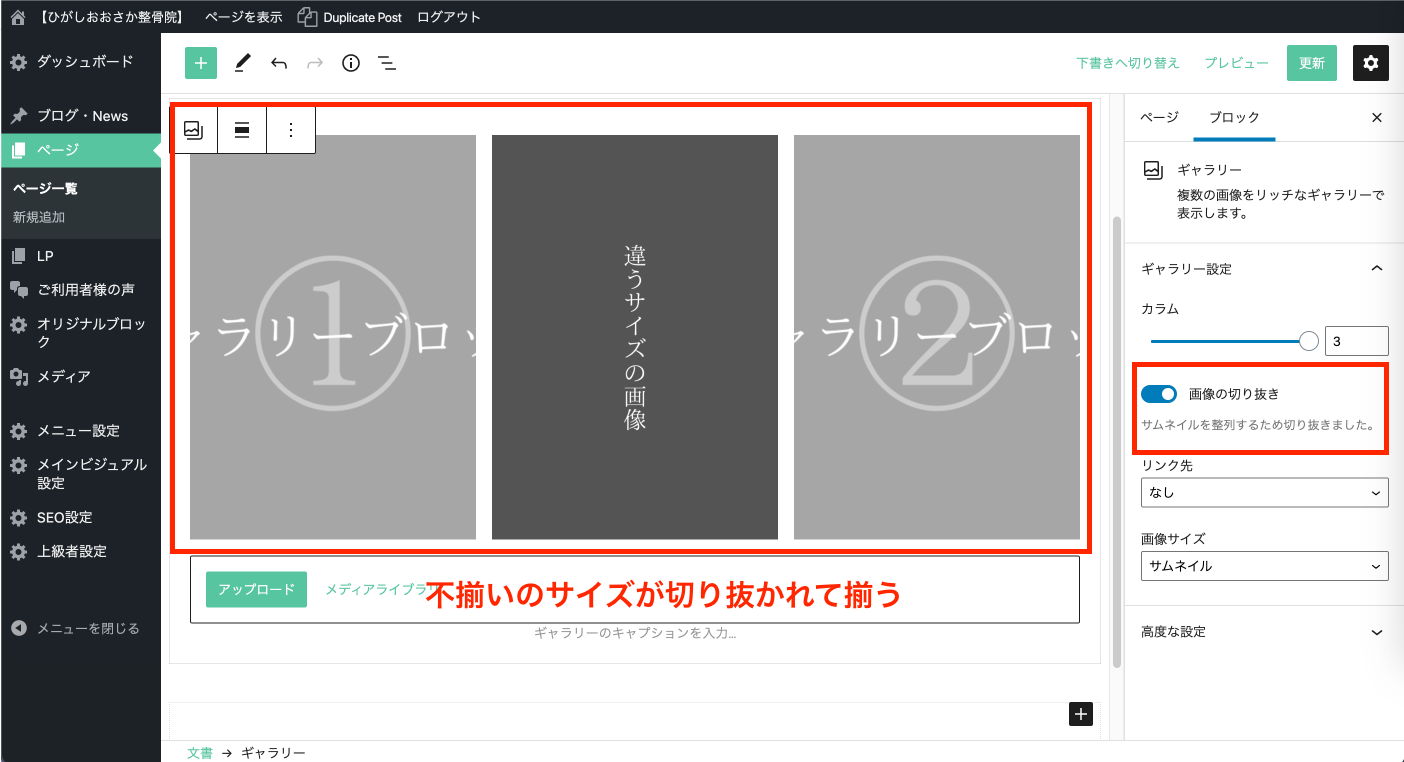The width and height of the screenshot is (1404, 762).
Task: Open the settings gear in top right
Action: pyautogui.click(x=1370, y=63)
